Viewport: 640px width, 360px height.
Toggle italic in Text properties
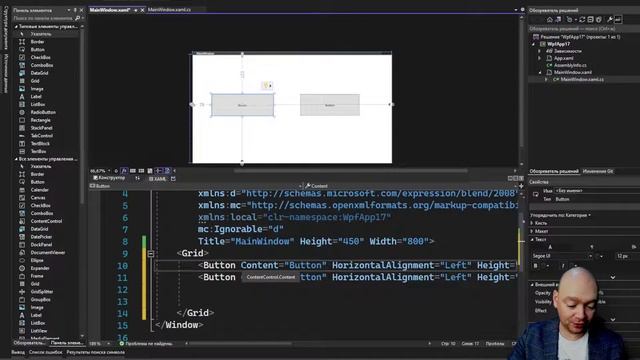[x=563, y=266]
